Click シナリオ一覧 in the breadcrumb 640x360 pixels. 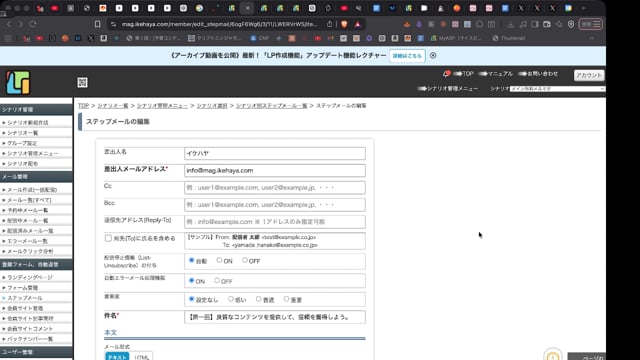tap(113, 106)
